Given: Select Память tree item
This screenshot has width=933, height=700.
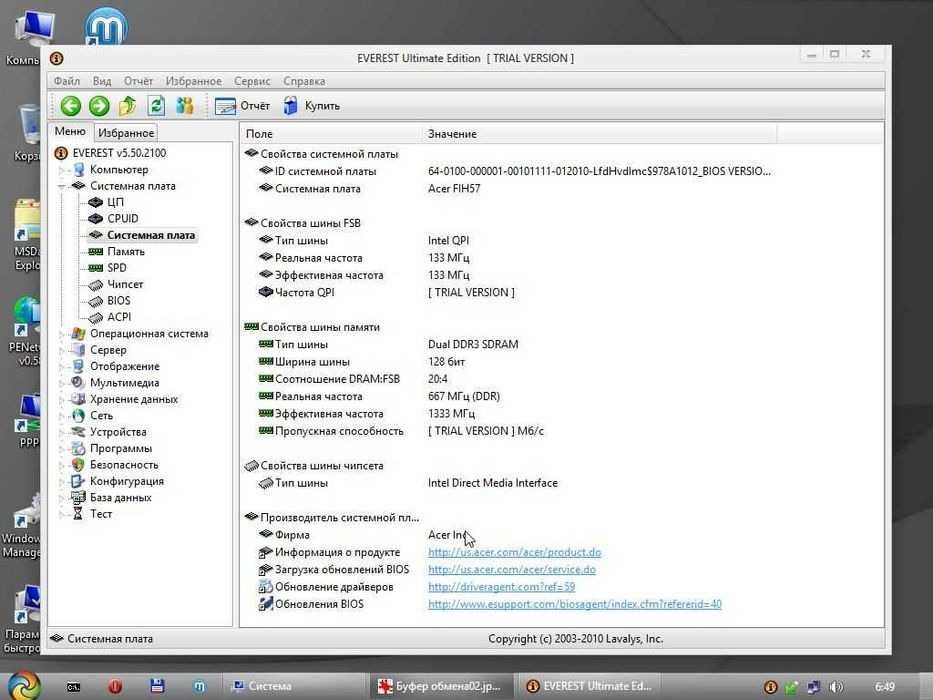Looking at the screenshot, I should coord(126,251).
